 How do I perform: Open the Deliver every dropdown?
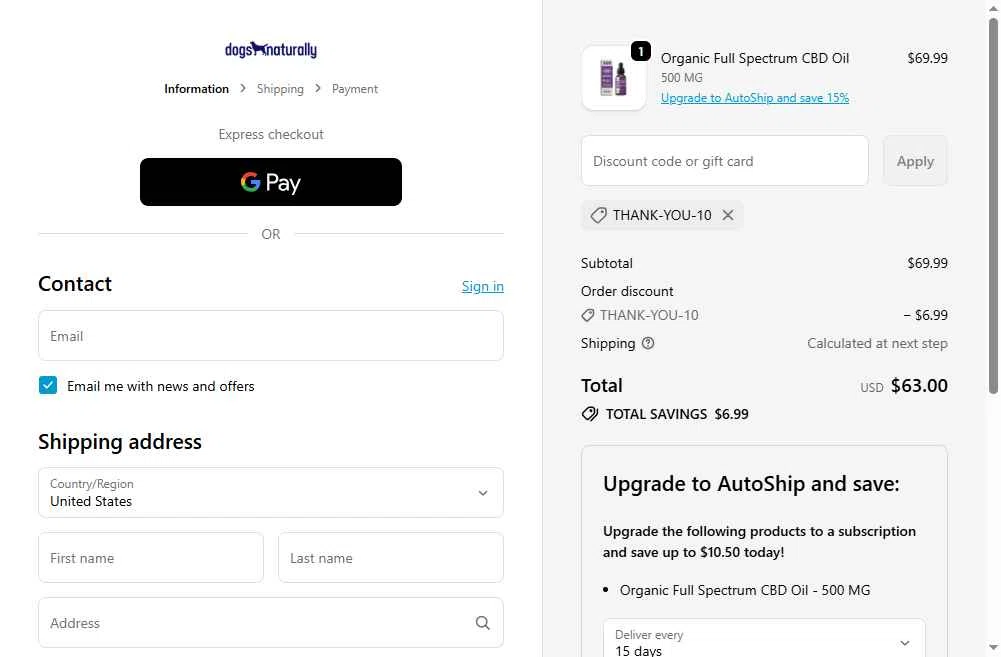click(x=764, y=638)
